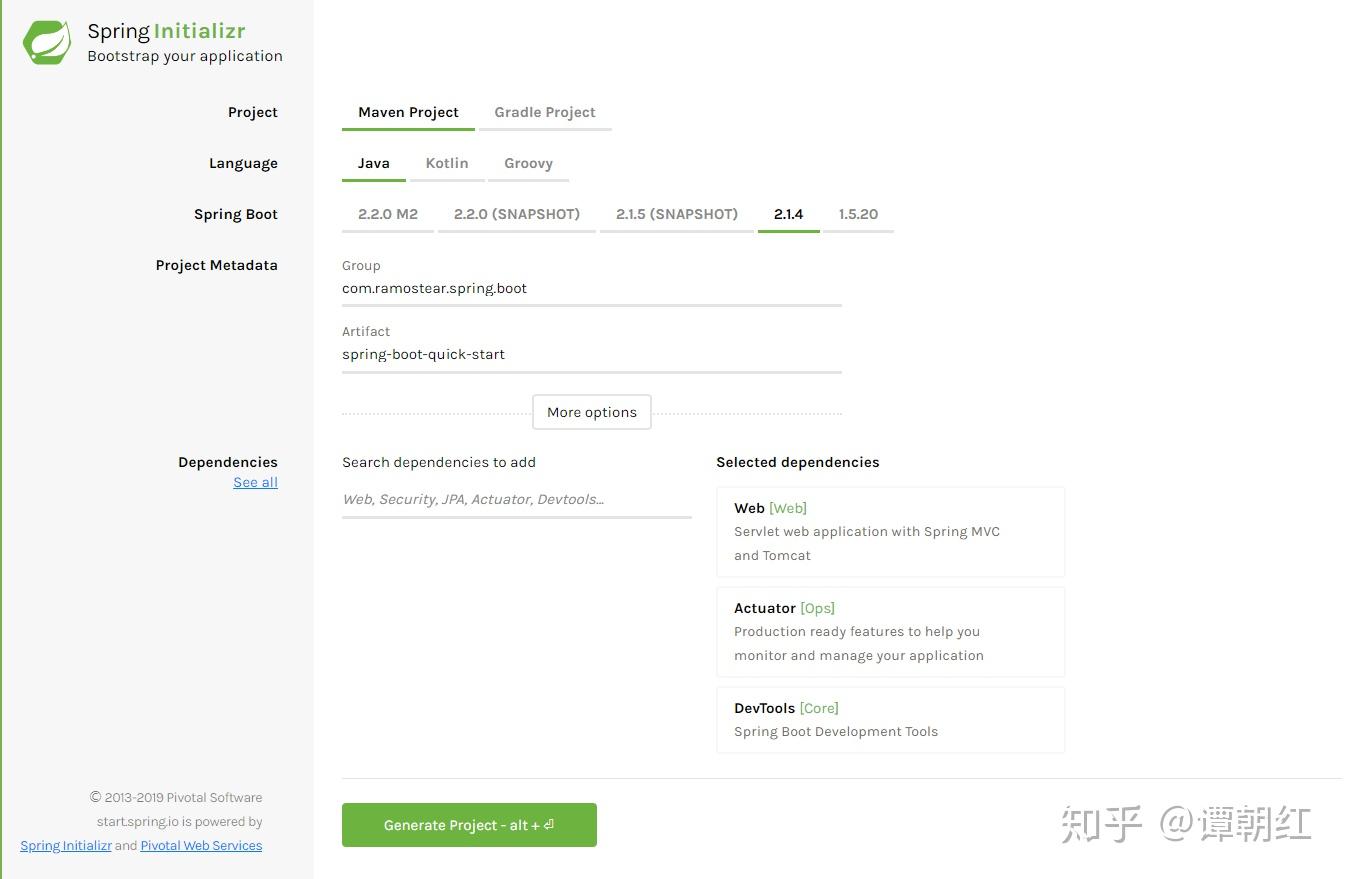This screenshot has width=1346, height=879.
Task: Open the See all dependencies link
Action: 255,482
